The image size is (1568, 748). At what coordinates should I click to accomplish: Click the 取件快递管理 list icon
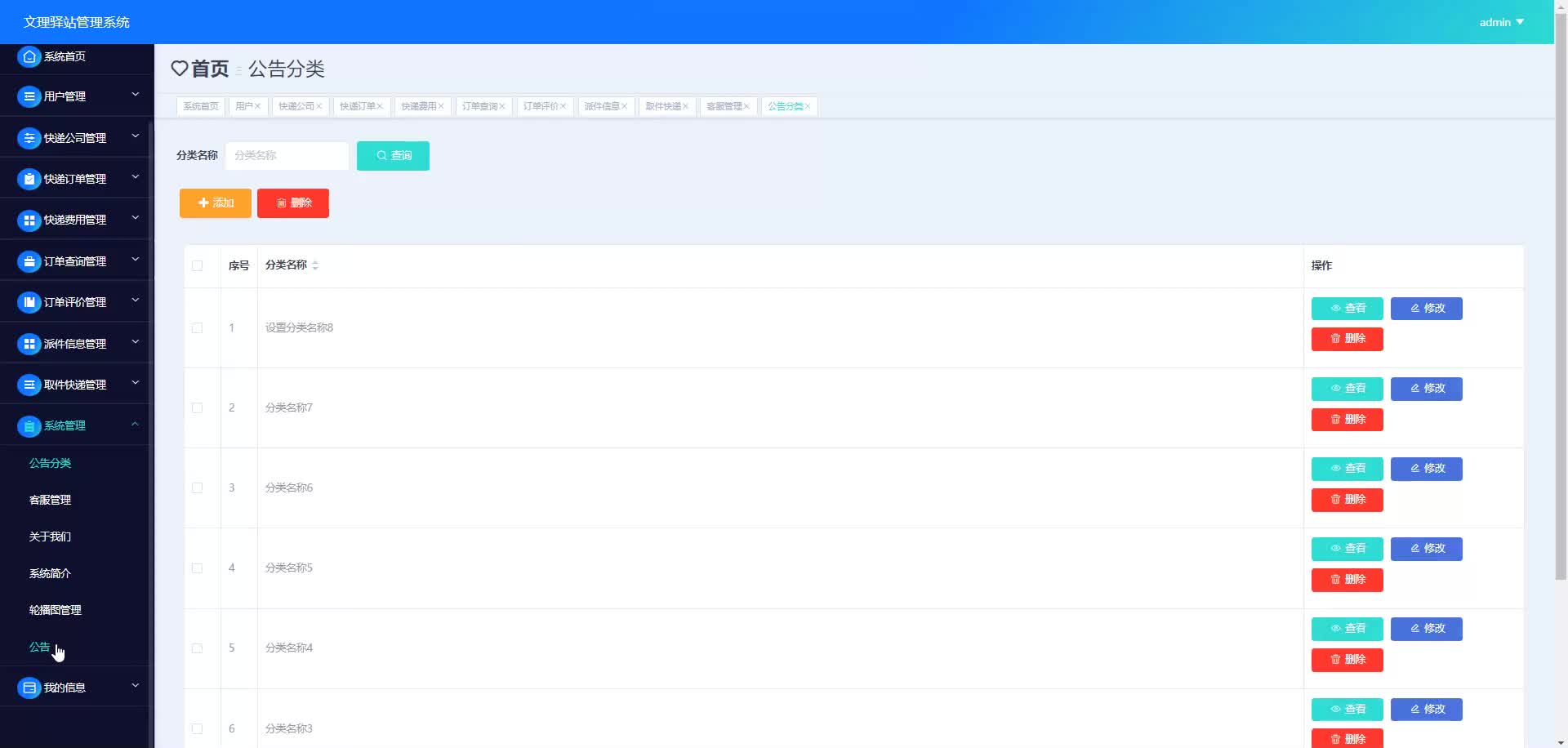tap(29, 385)
